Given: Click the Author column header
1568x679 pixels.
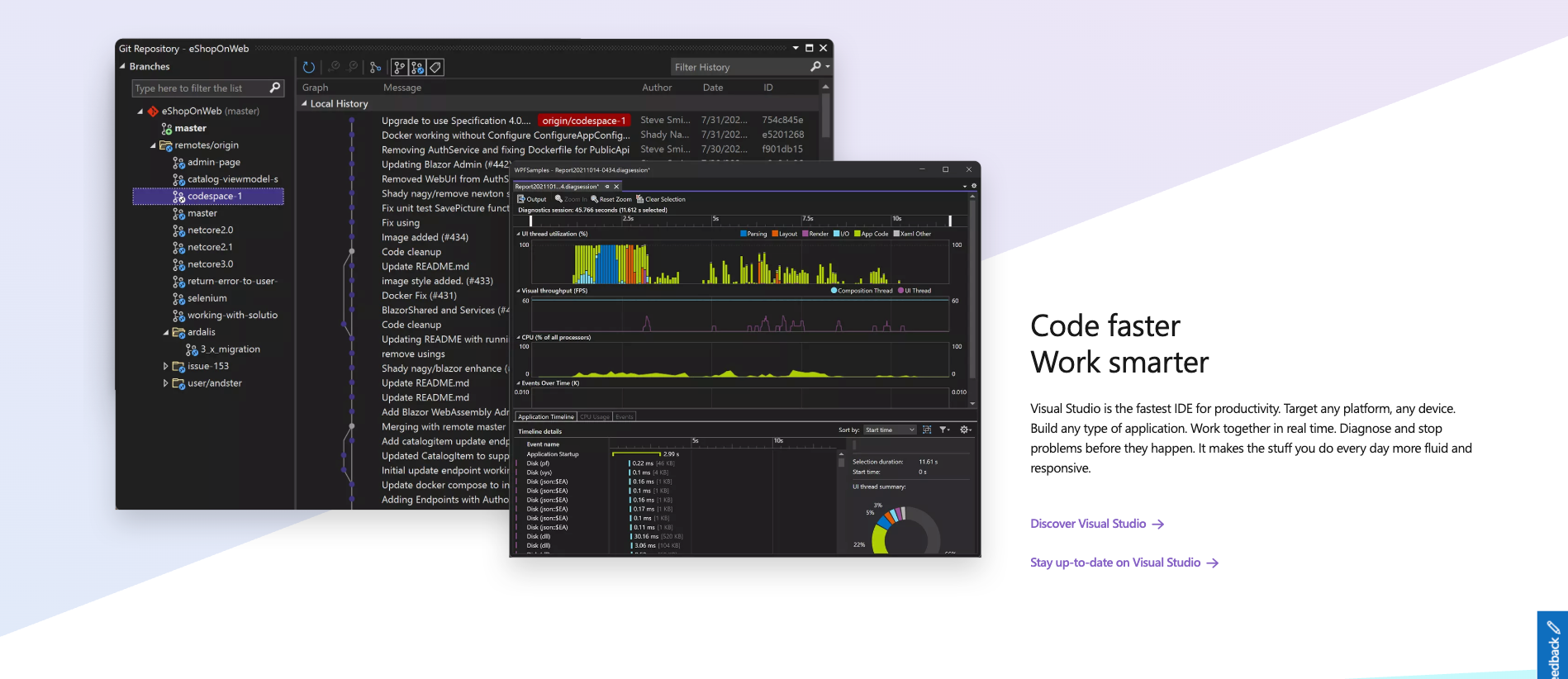Looking at the screenshot, I should tap(657, 88).
